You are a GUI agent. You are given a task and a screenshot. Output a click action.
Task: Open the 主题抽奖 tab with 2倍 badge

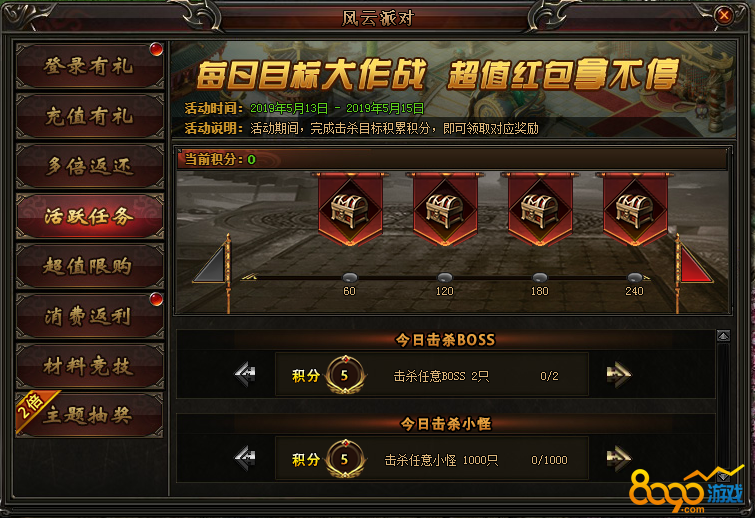tap(90, 415)
